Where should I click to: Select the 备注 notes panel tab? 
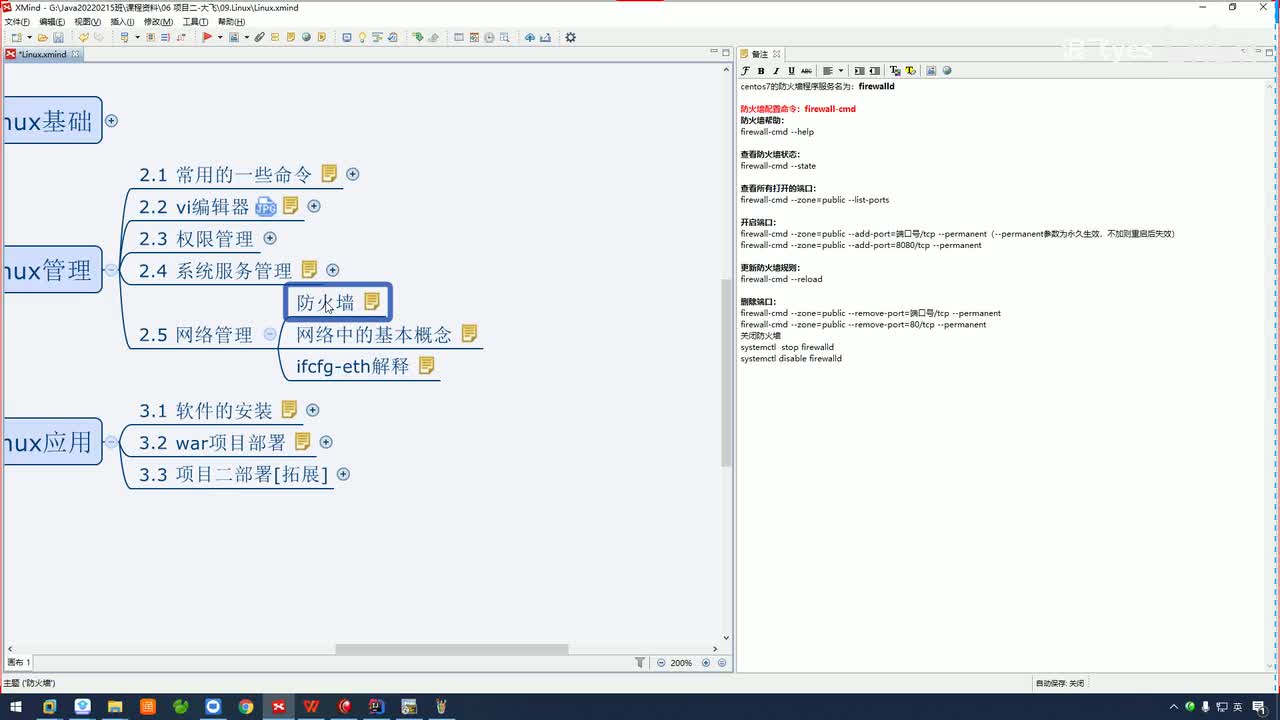pos(760,54)
